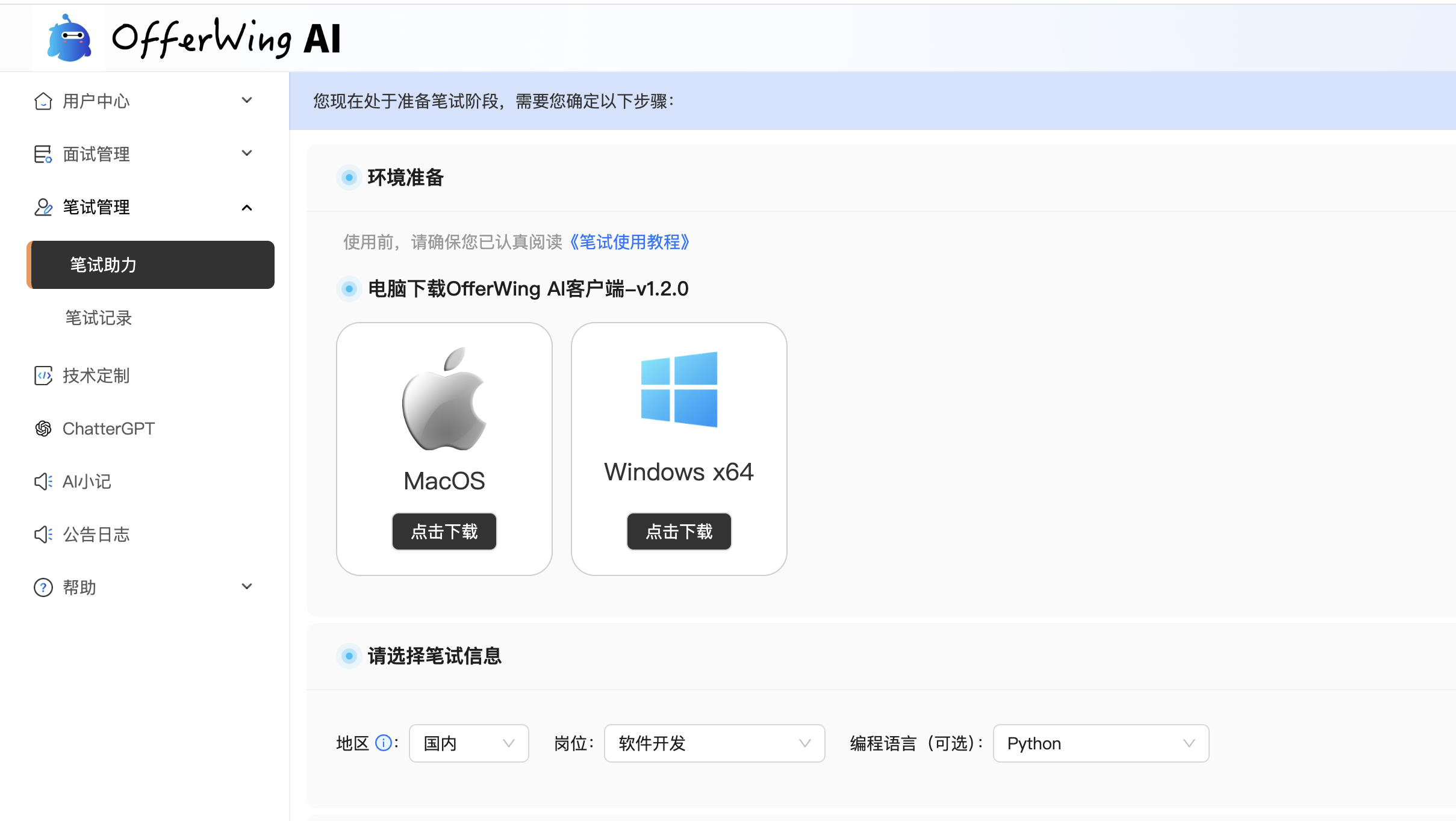Click the 帮助 question mark icon

click(43, 587)
